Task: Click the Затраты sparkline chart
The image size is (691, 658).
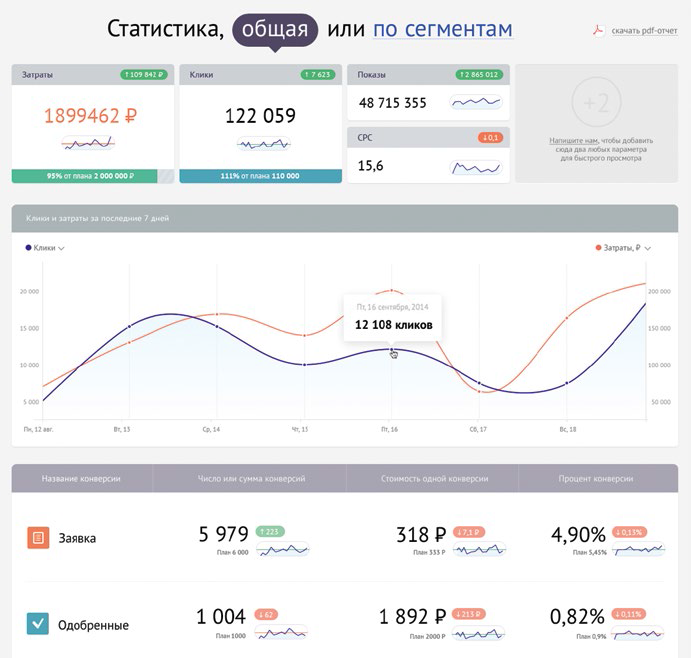Action: click(x=88, y=143)
